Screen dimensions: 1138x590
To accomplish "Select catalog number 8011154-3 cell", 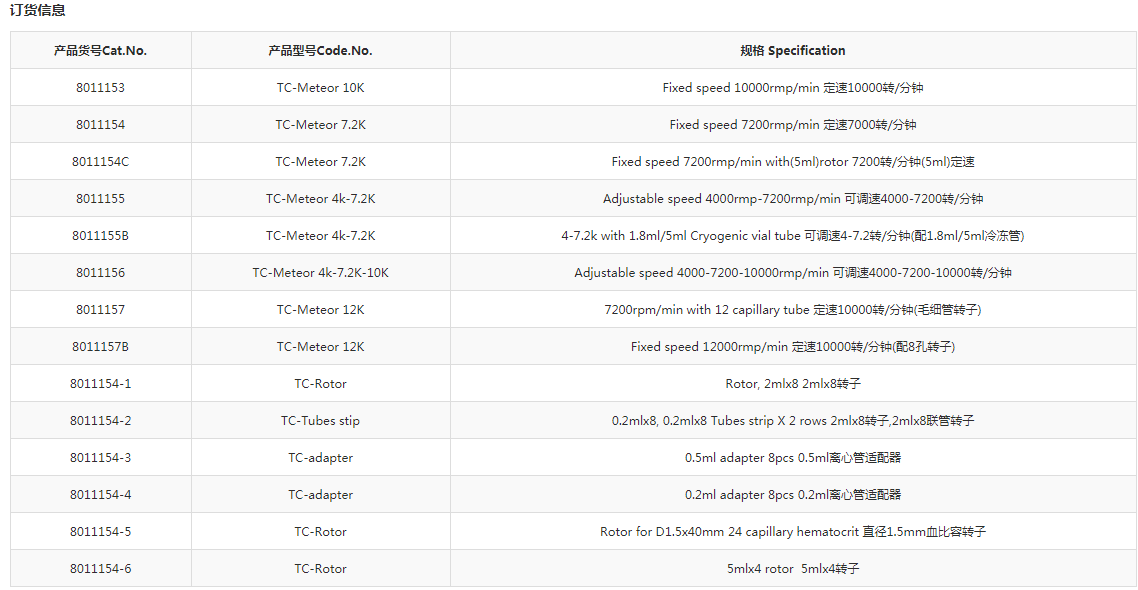I will (101, 457).
